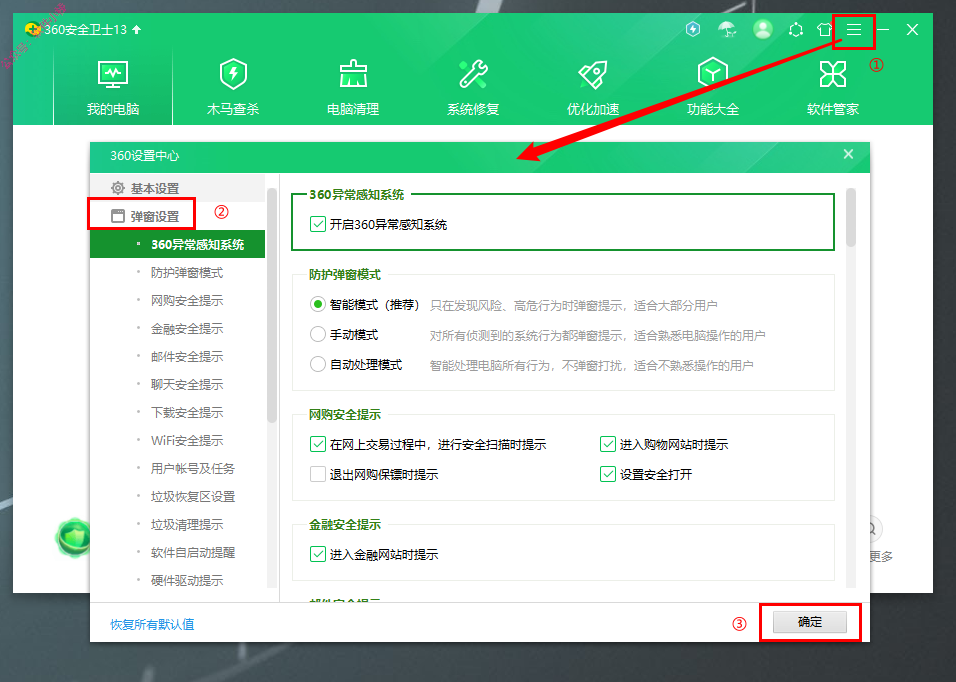Collapse 弹窗设置 category
Viewport: 956px width, 682px height.
click(177, 216)
